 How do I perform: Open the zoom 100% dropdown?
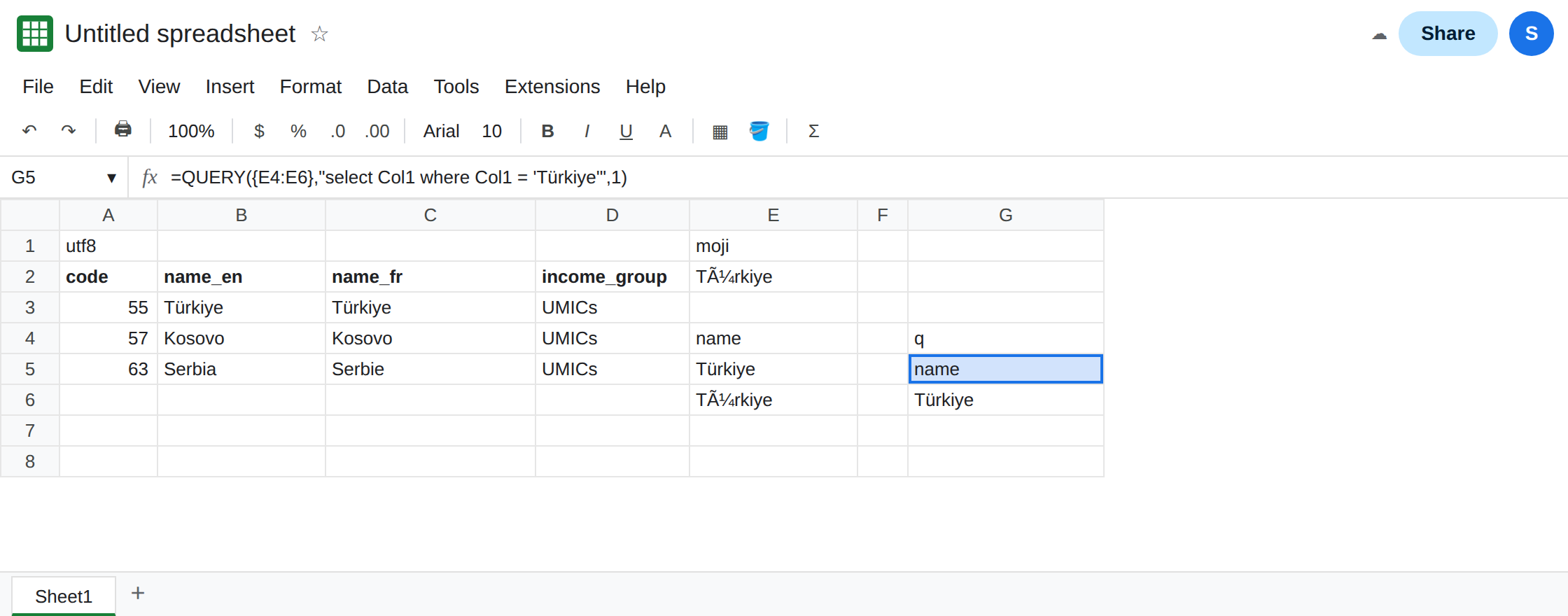pos(191,131)
